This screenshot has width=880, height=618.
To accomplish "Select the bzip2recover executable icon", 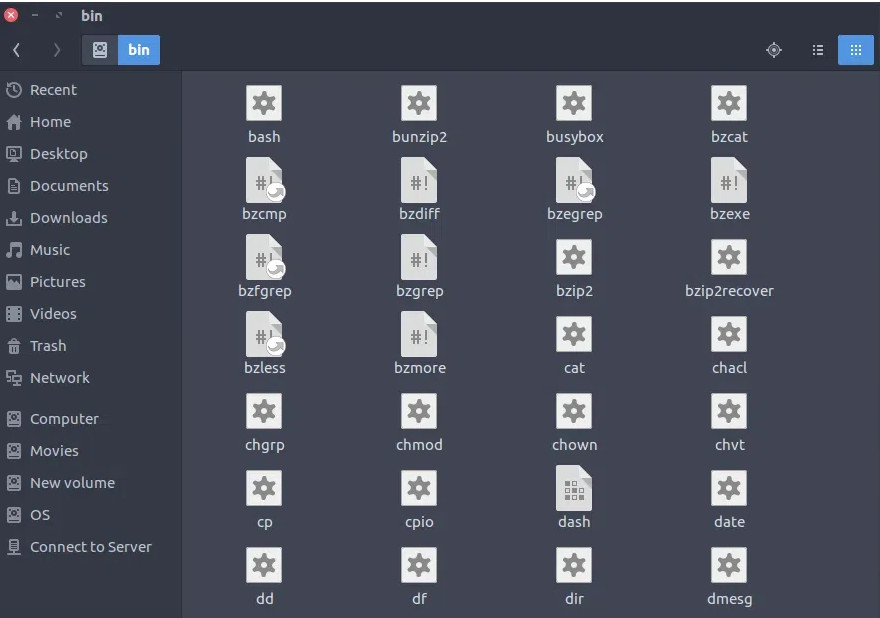I will (x=728, y=257).
